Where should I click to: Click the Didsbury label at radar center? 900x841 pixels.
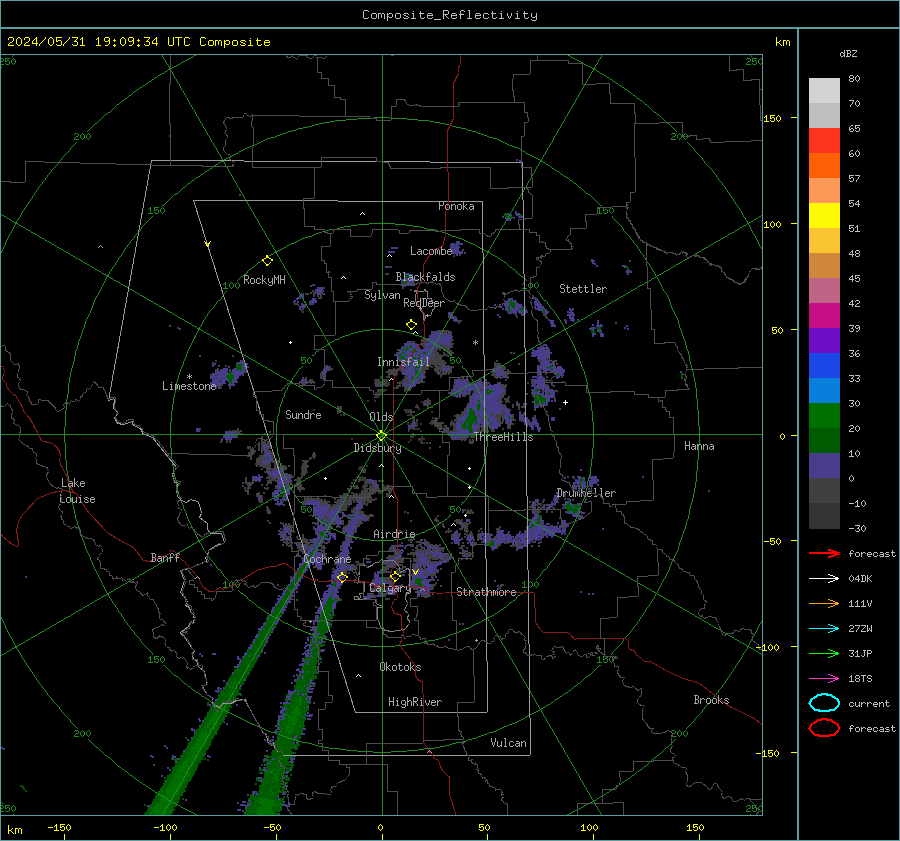coord(377,448)
